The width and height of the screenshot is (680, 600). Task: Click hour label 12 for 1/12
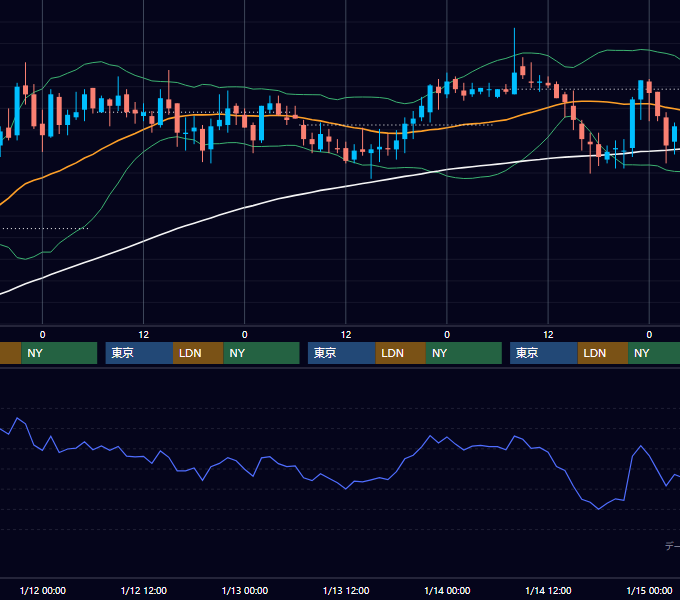144,335
